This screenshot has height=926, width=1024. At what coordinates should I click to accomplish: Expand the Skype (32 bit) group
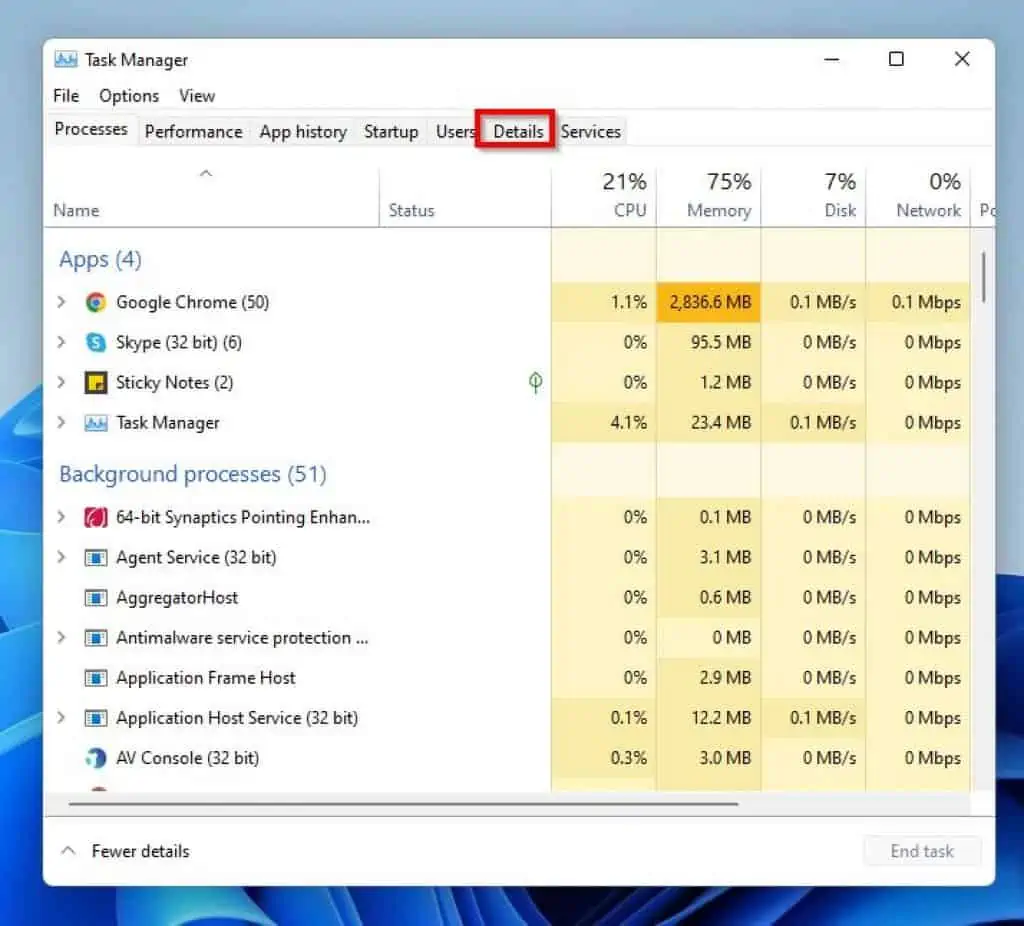pyautogui.click(x=61, y=342)
